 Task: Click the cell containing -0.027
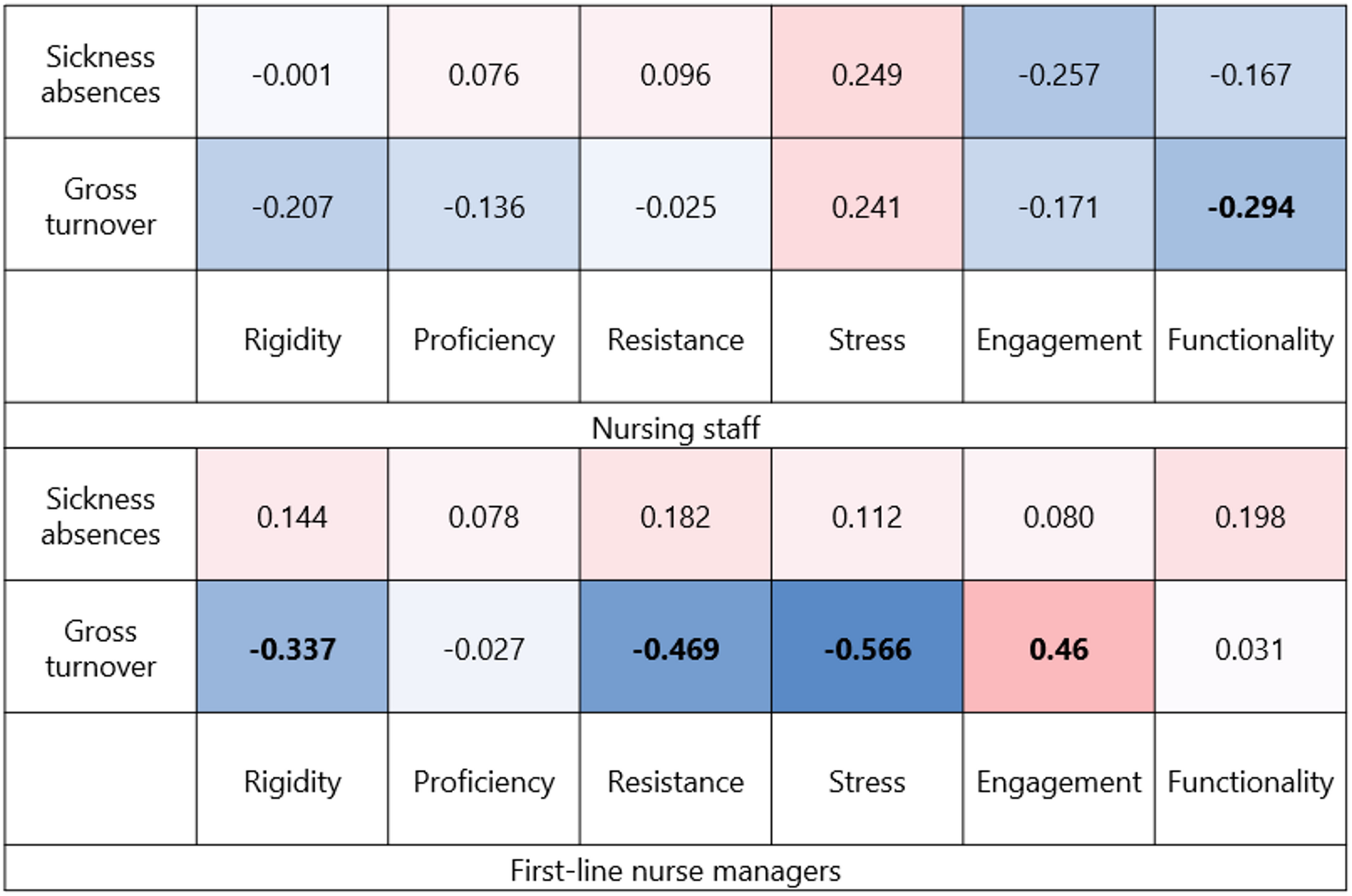(484, 649)
